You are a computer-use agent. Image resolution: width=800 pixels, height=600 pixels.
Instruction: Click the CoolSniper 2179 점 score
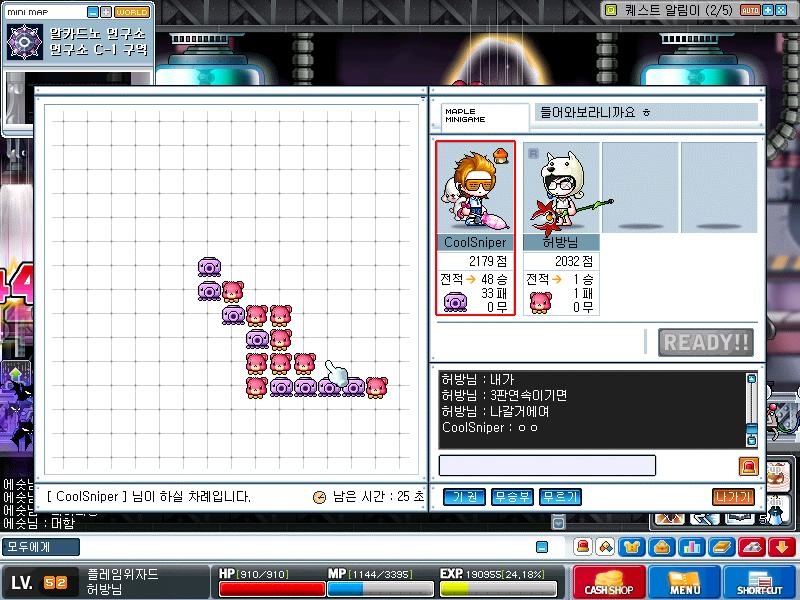pos(488,261)
